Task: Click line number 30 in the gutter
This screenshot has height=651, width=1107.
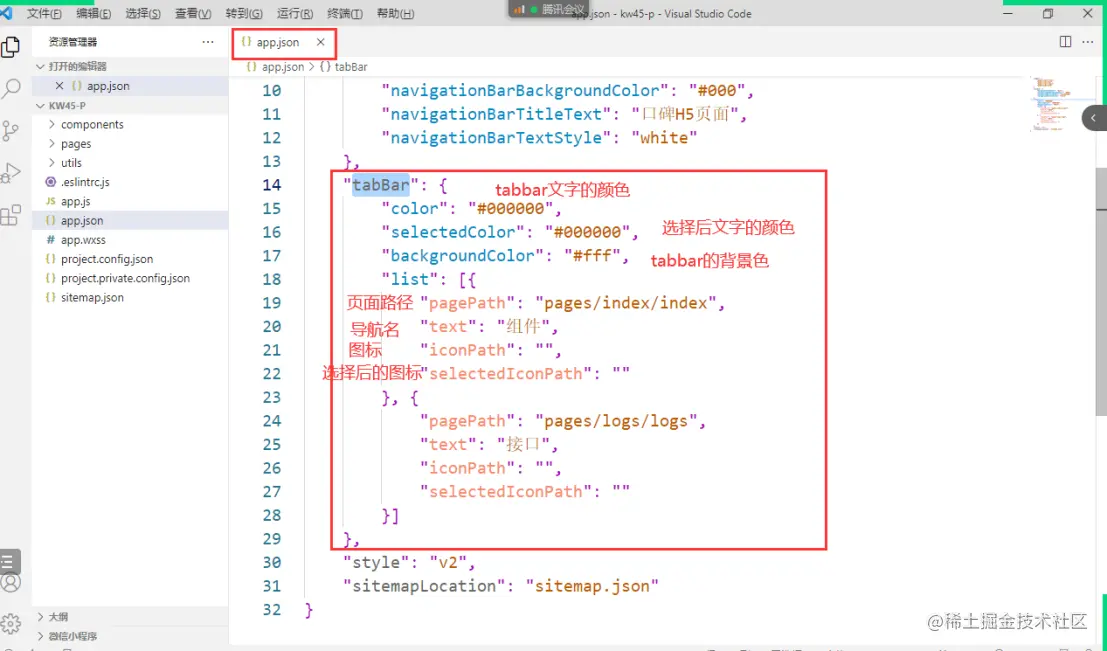Action: coord(271,563)
